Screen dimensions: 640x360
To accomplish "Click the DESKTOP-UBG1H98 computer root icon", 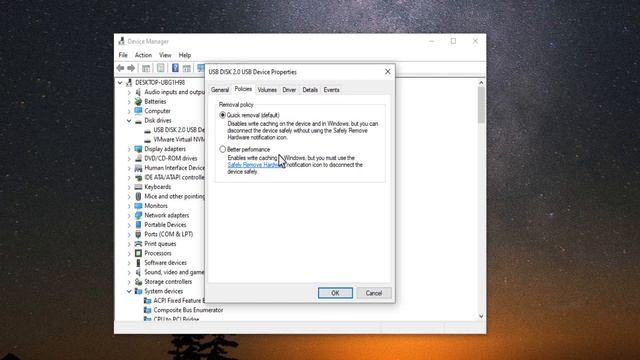I will [x=129, y=83].
